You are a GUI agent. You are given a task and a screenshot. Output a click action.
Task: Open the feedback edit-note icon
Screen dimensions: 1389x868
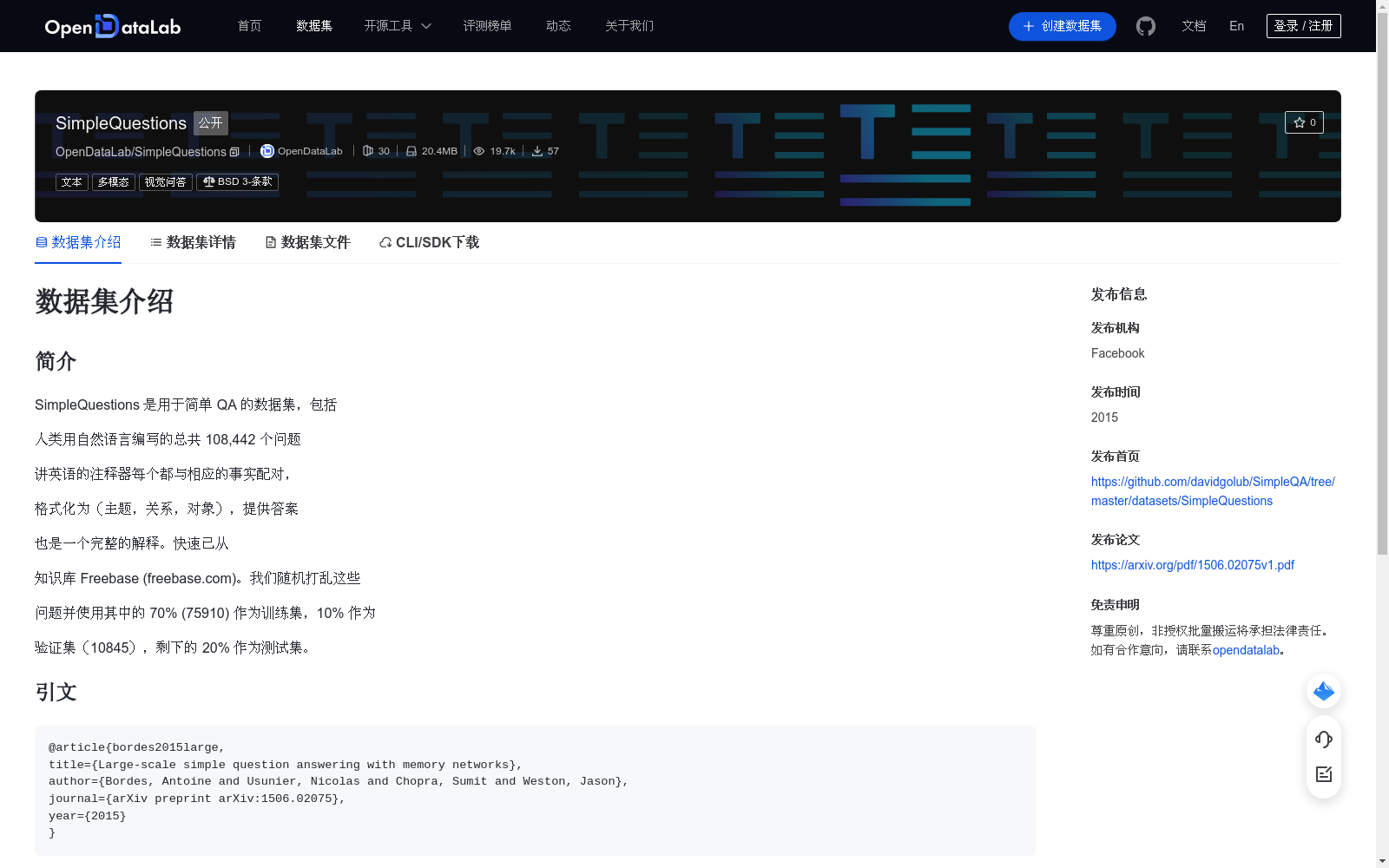(1324, 774)
